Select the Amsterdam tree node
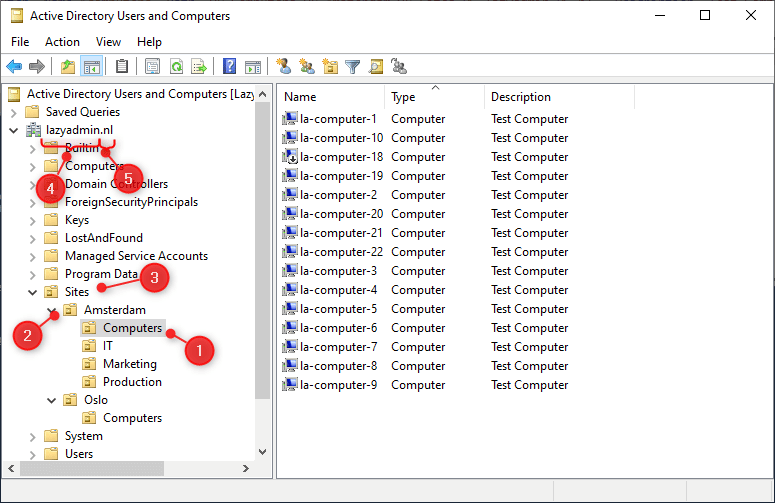 [x=115, y=310]
